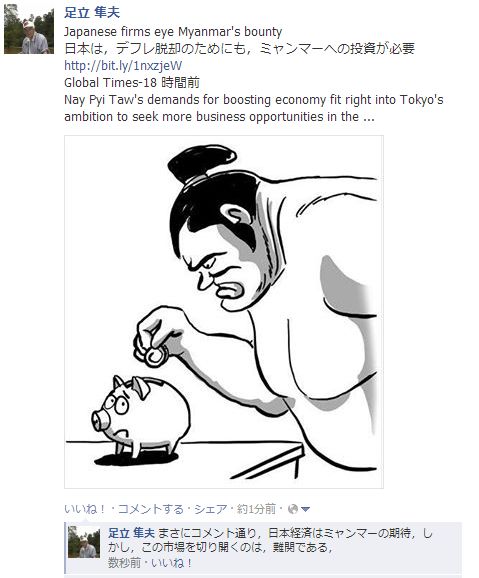
Task: Click the Japanese comment text body
Action: [270, 540]
